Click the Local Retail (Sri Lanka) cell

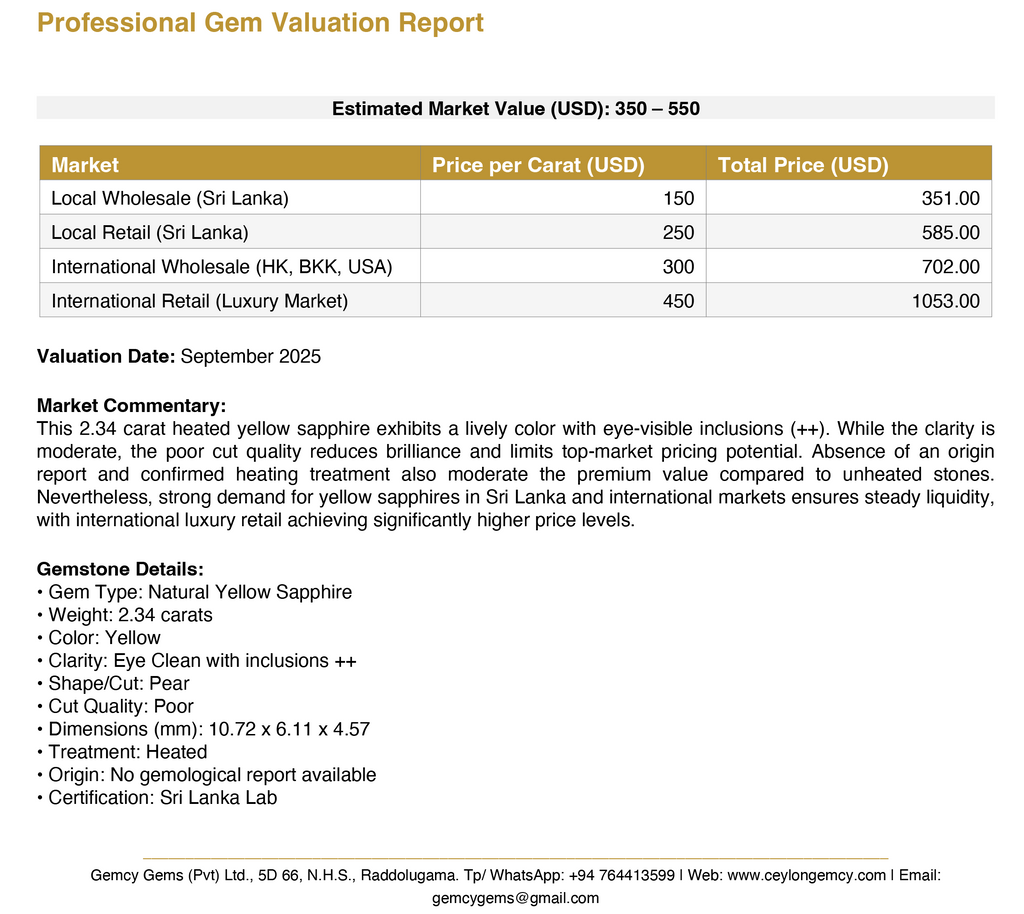coord(150,233)
